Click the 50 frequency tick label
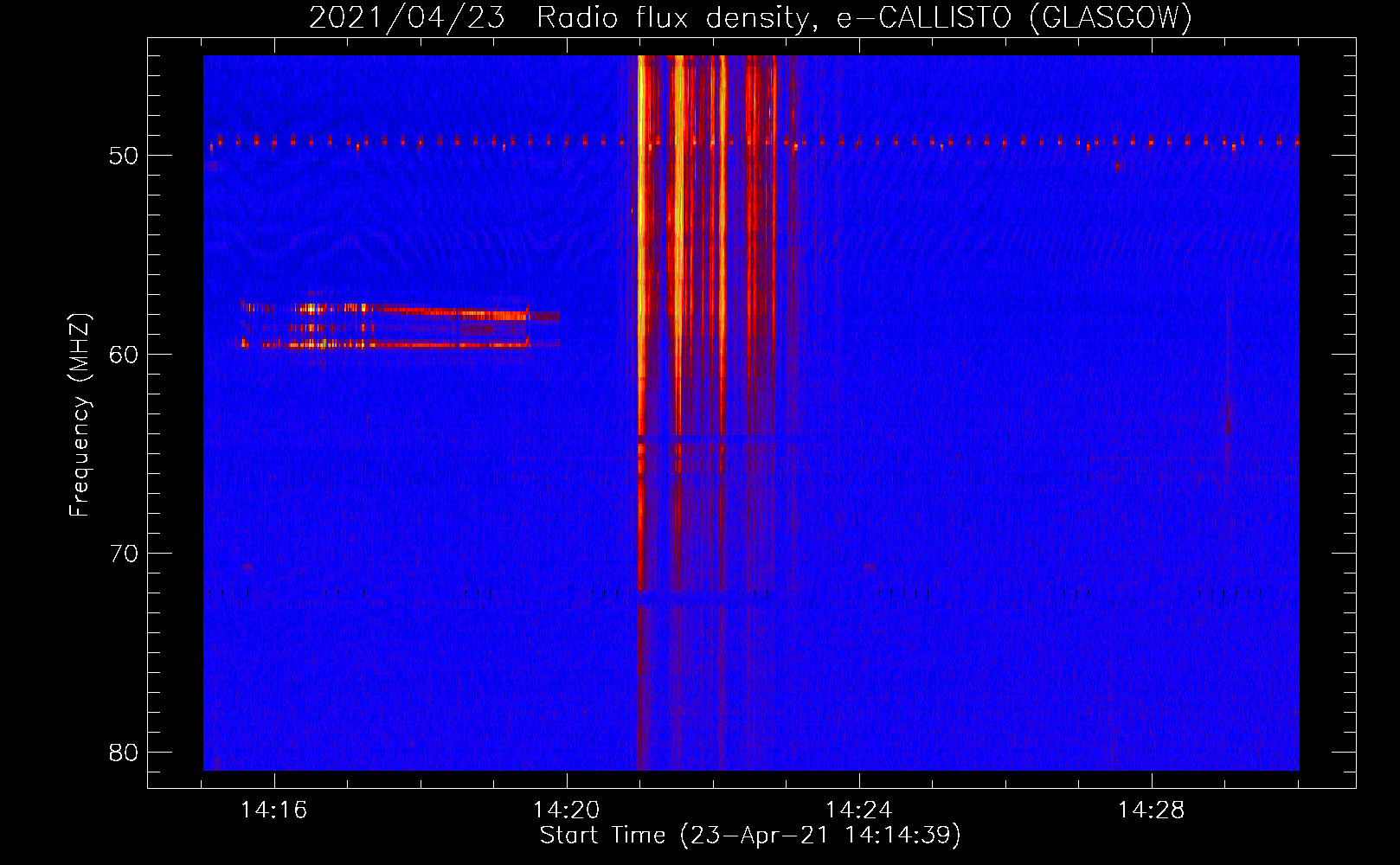This screenshot has height=865, width=1400. (x=124, y=156)
